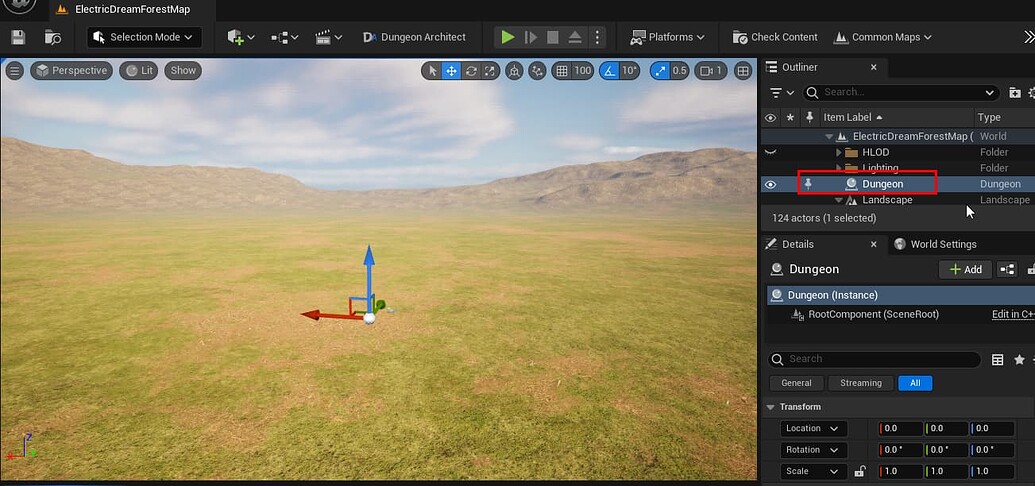Click the Eject button in play controls
The width and height of the screenshot is (1035, 486).
point(575,37)
